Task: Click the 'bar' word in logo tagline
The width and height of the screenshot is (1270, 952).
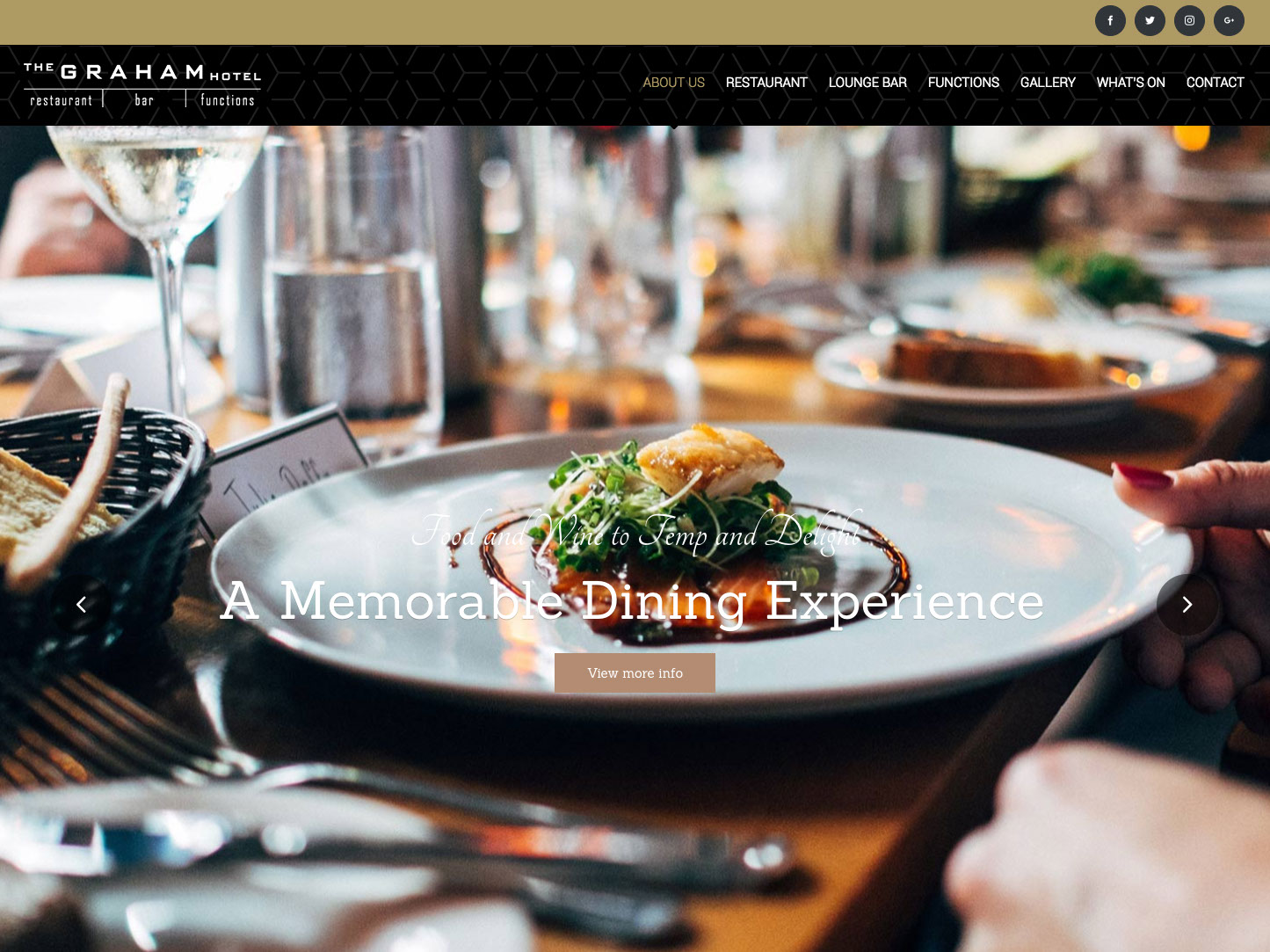Action: click(x=144, y=100)
